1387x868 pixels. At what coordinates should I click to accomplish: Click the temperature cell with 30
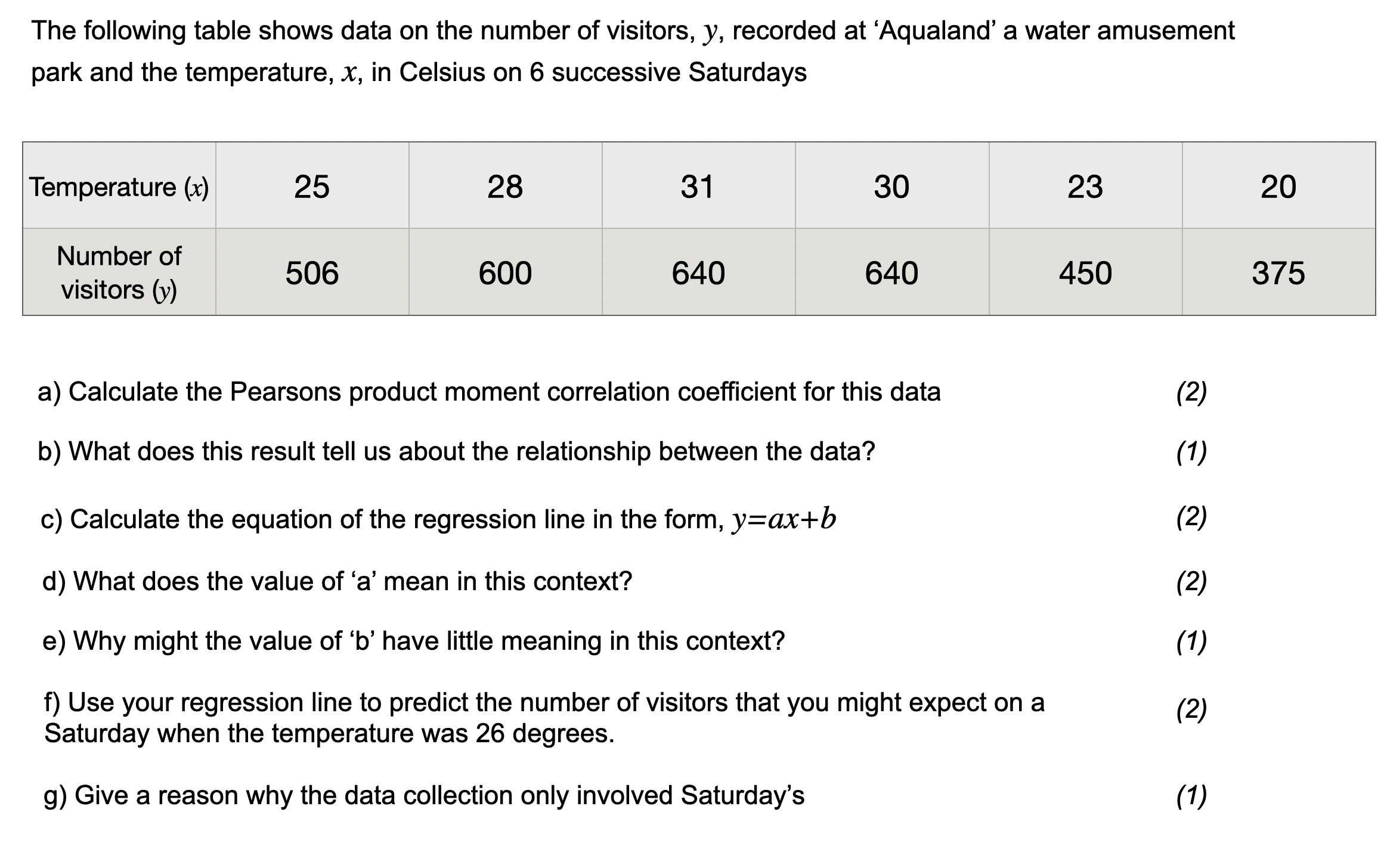click(891, 187)
